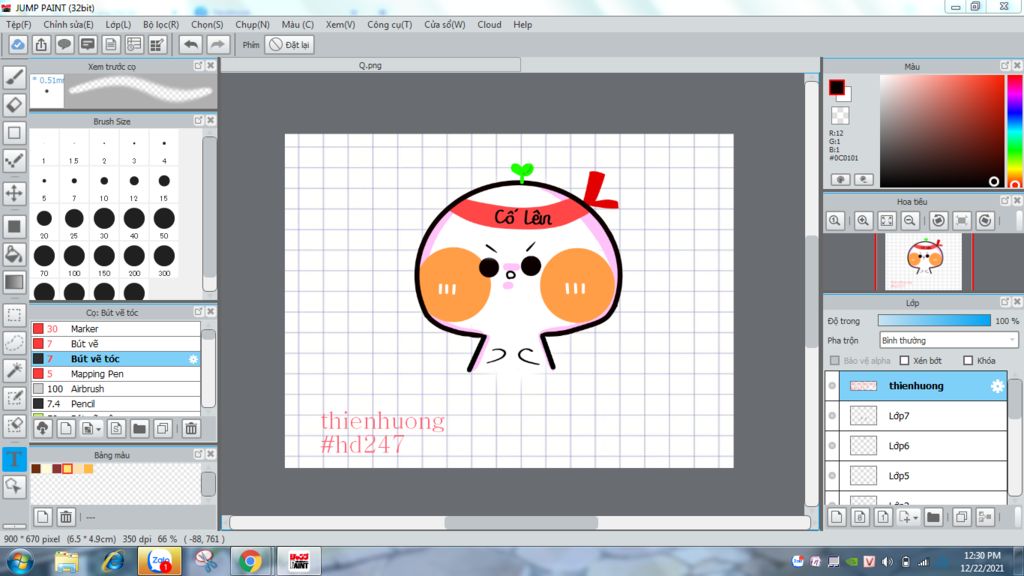Pick the dark brown swatch in Bảng màu
Image resolution: width=1024 pixels, height=576 pixels.
point(36,469)
